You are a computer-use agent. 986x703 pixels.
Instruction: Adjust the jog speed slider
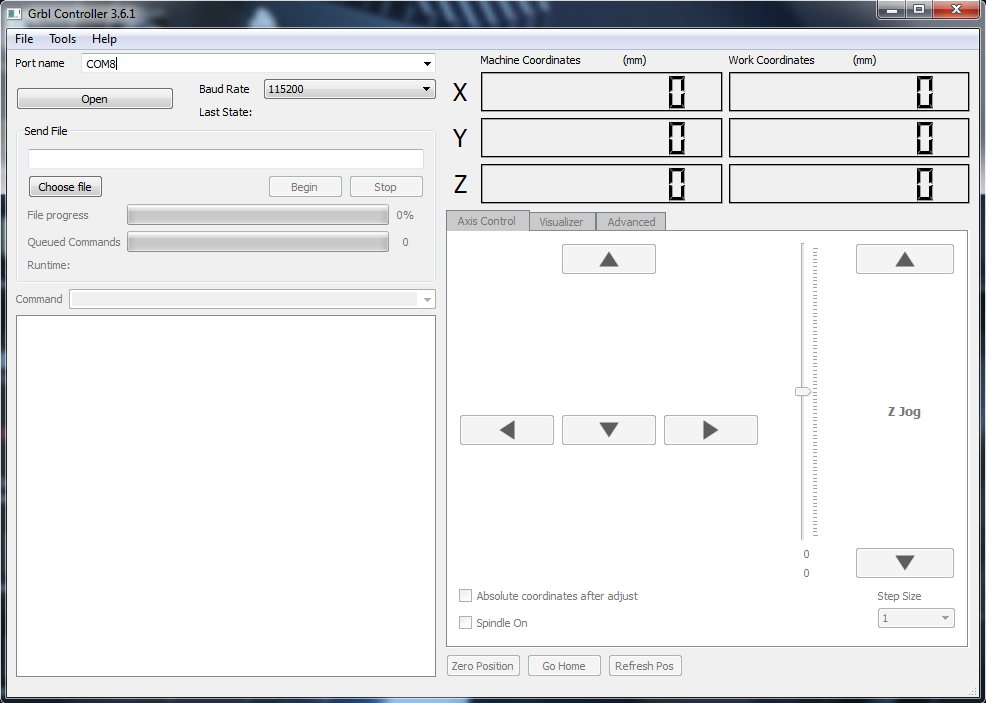coord(802,392)
